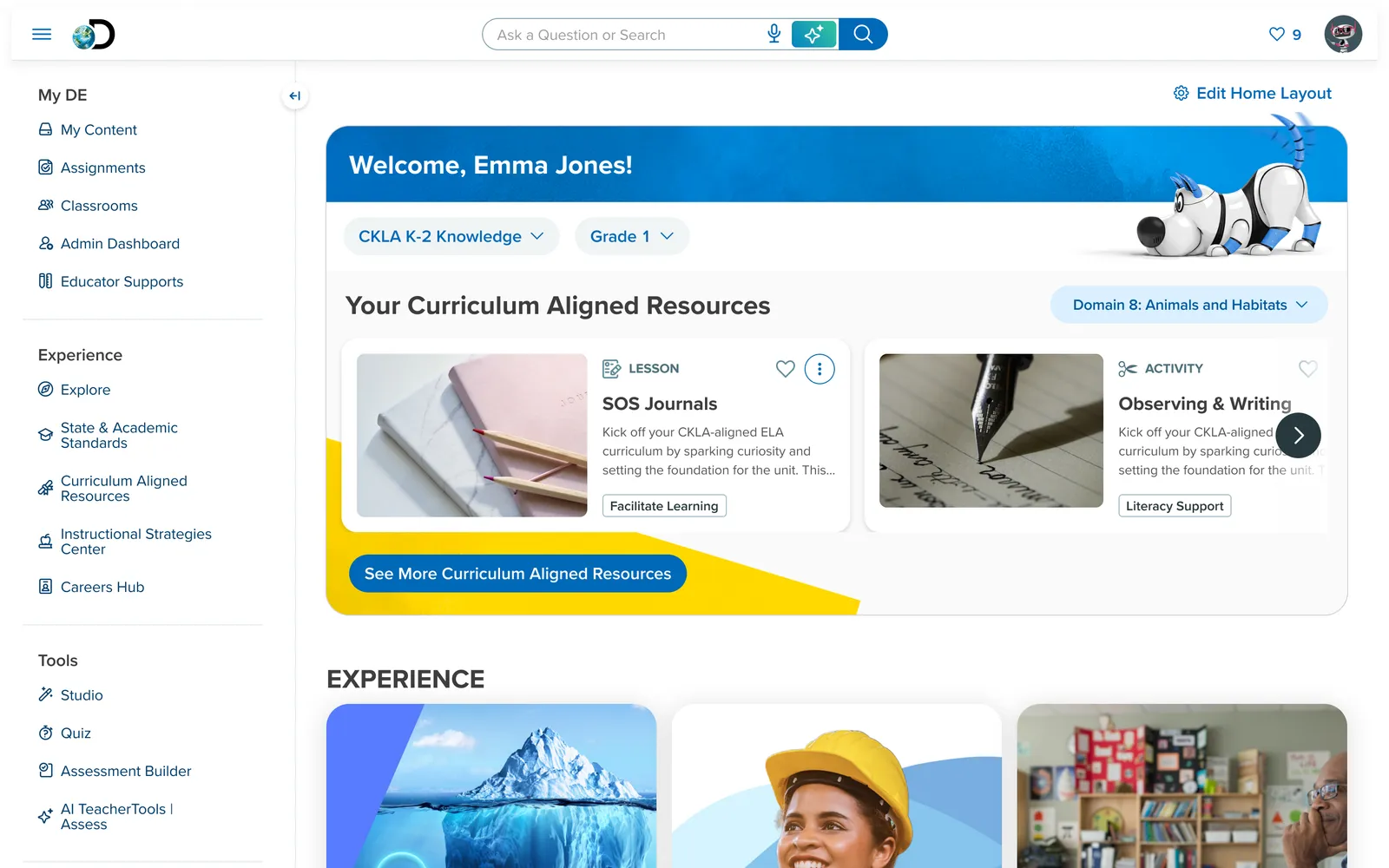Click the Instructional Strategies Center icon
The height and width of the screenshot is (868, 1389).
[x=45, y=542]
